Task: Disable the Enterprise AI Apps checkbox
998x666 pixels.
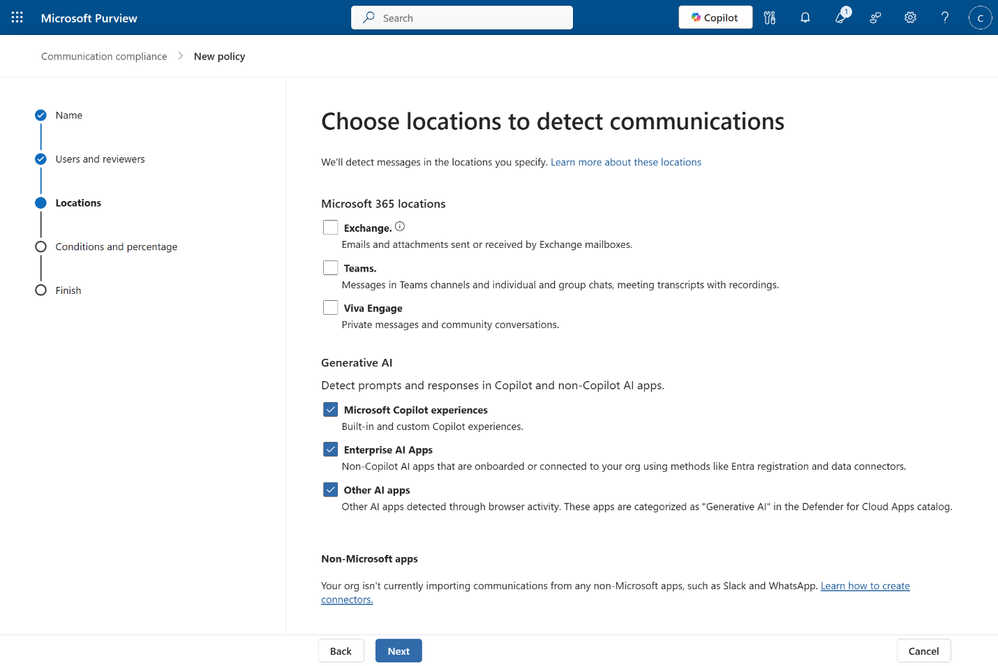Action: pos(330,450)
